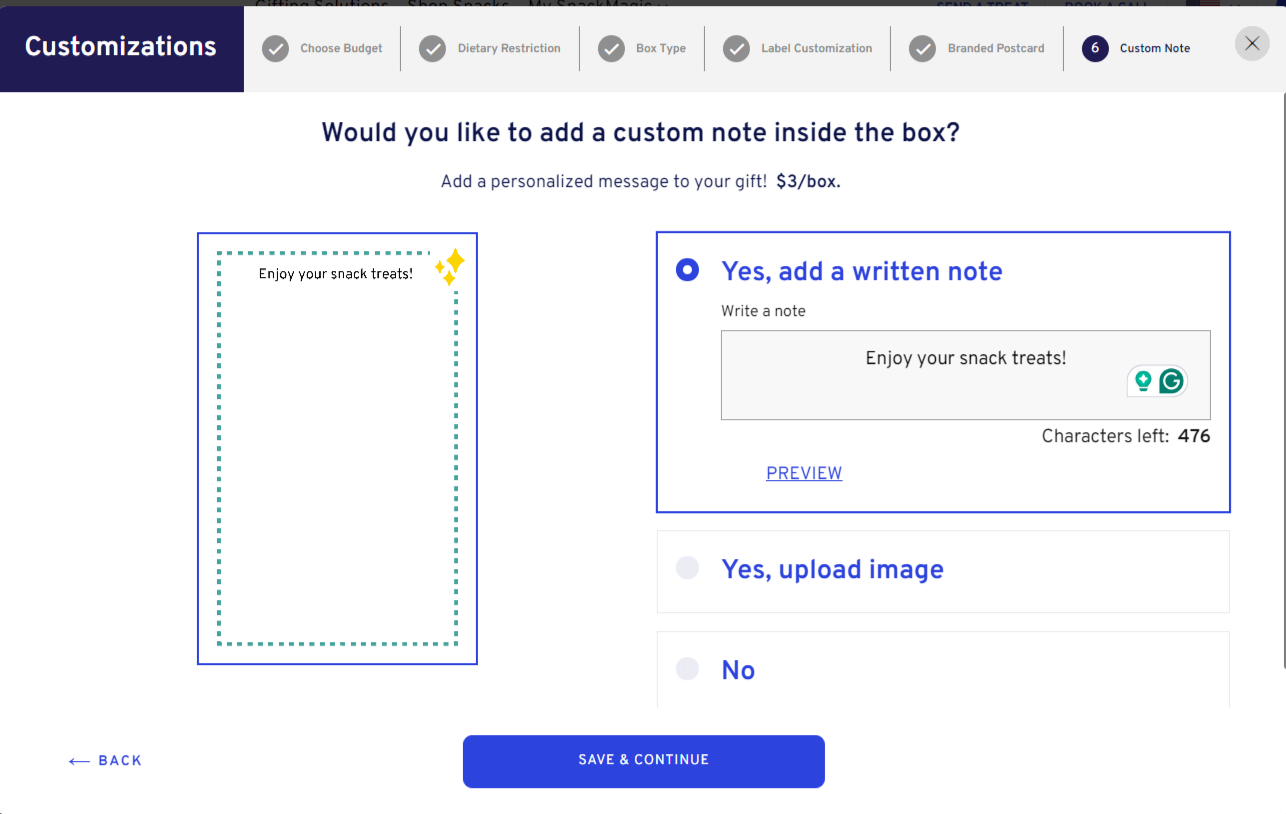Click the '$3/box.' price text

pyautogui.click(x=808, y=182)
